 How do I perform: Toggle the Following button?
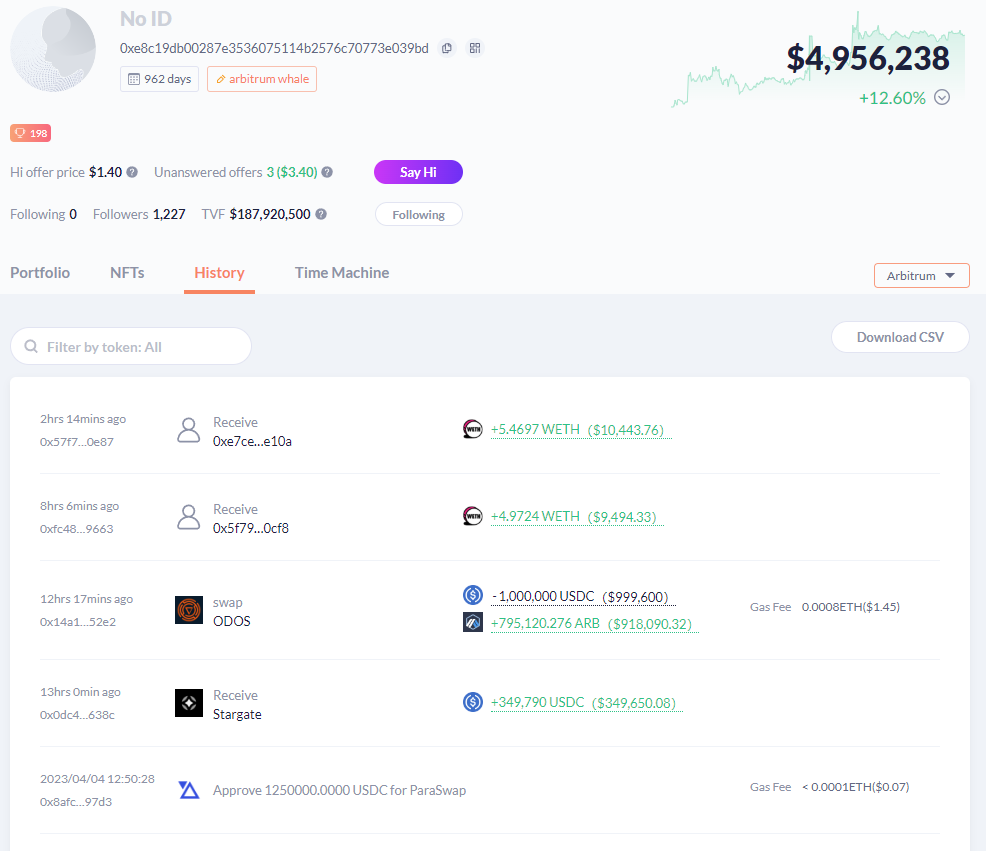(x=419, y=214)
